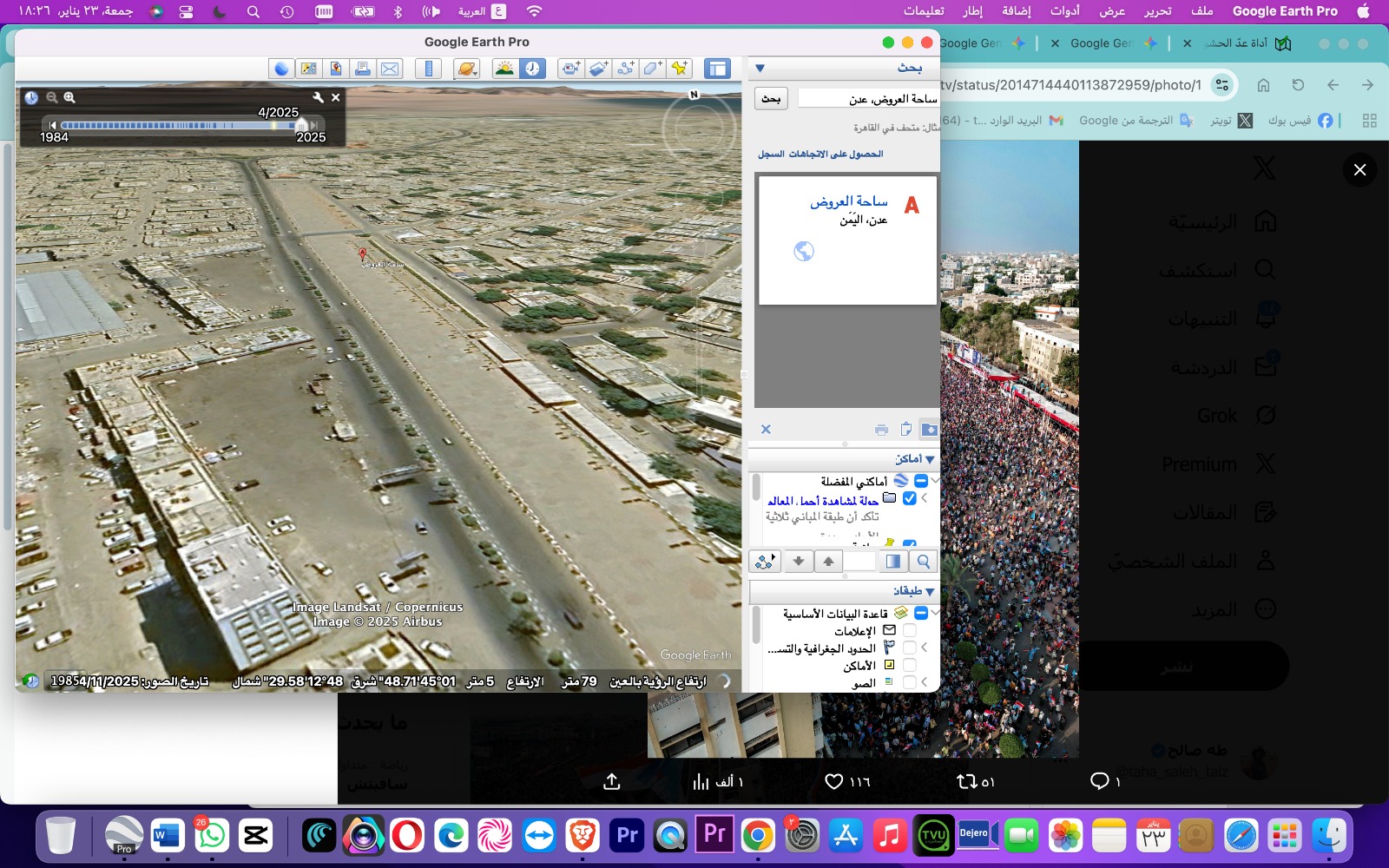Screen dimensions: 1389x868
Task: Click the historical imagery time slider handle
Action: (301, 126)
